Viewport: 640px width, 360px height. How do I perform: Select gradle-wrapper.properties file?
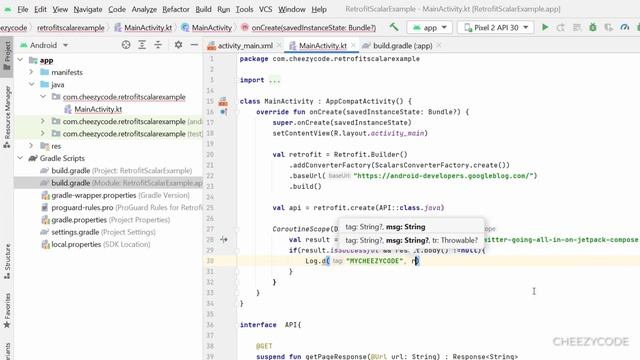116,195
